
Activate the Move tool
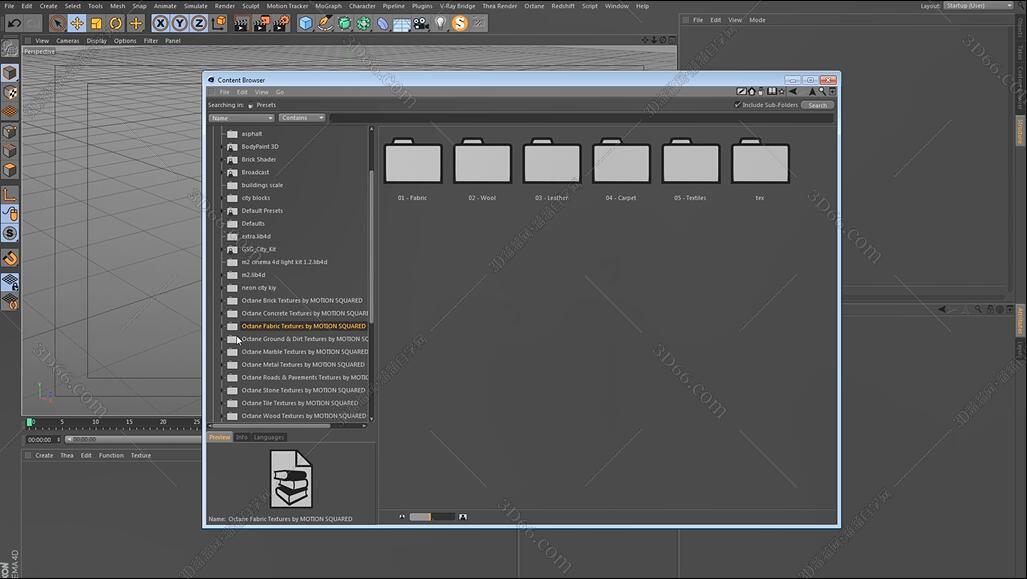(x=77, y=24)
